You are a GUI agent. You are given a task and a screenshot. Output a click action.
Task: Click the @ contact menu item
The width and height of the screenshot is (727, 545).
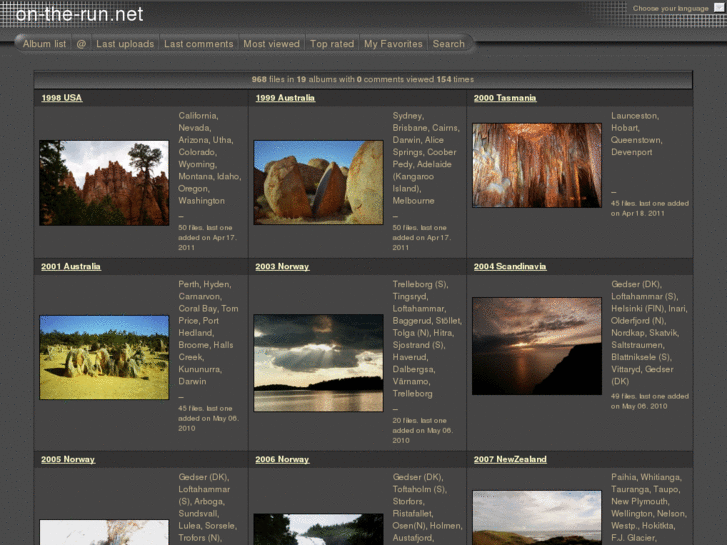pos(81,44)
